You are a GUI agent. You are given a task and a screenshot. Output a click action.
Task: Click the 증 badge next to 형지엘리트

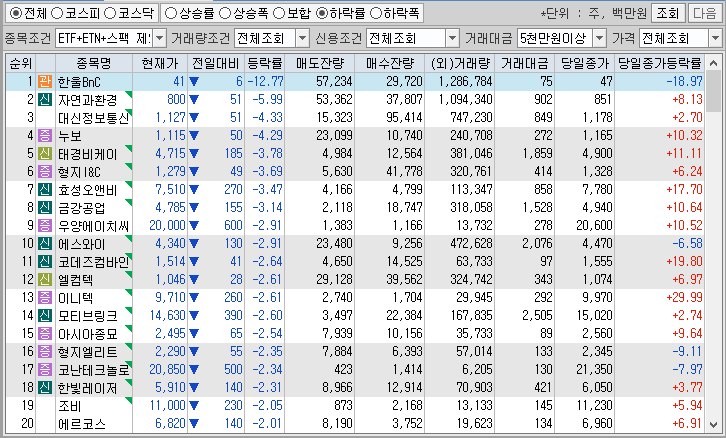[x=45, y=351]
